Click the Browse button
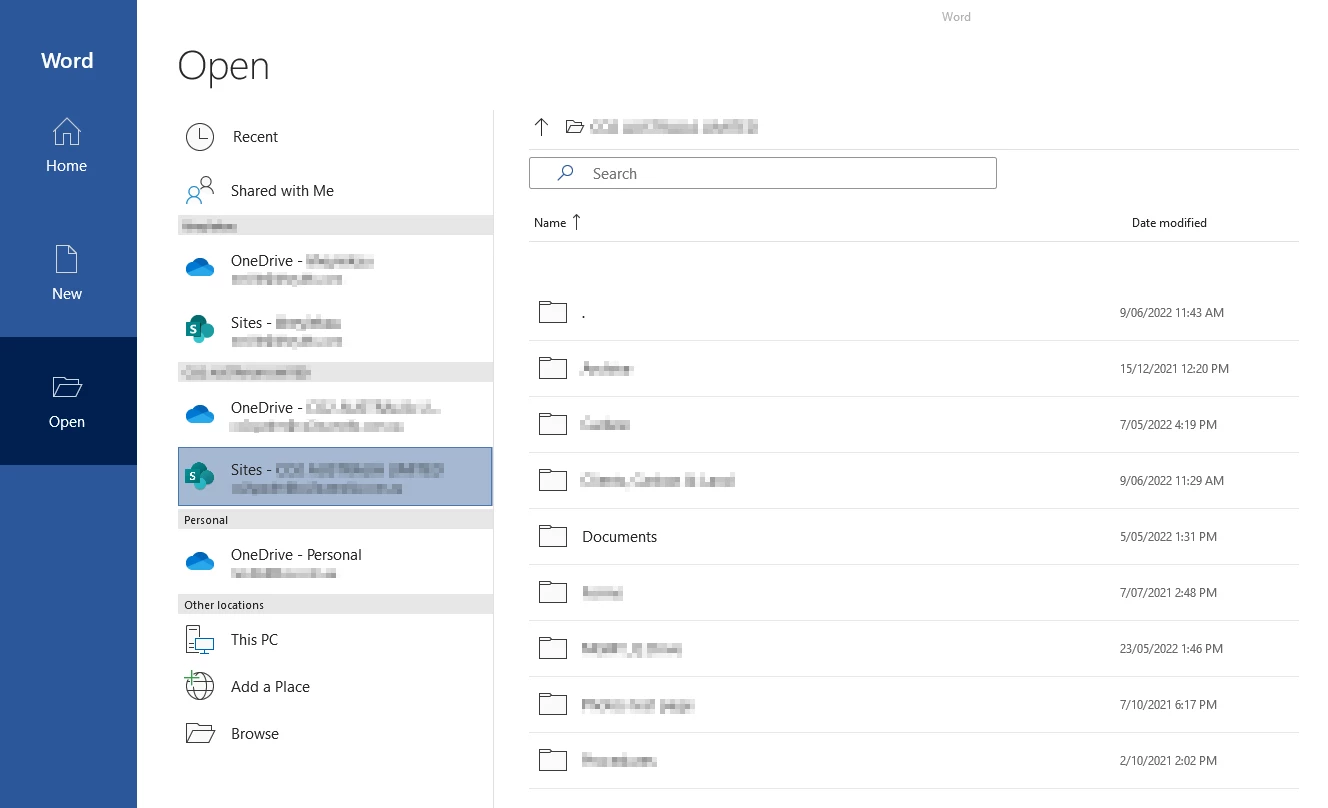Viewport: 1328px width, 808px height. click(335, 734)
